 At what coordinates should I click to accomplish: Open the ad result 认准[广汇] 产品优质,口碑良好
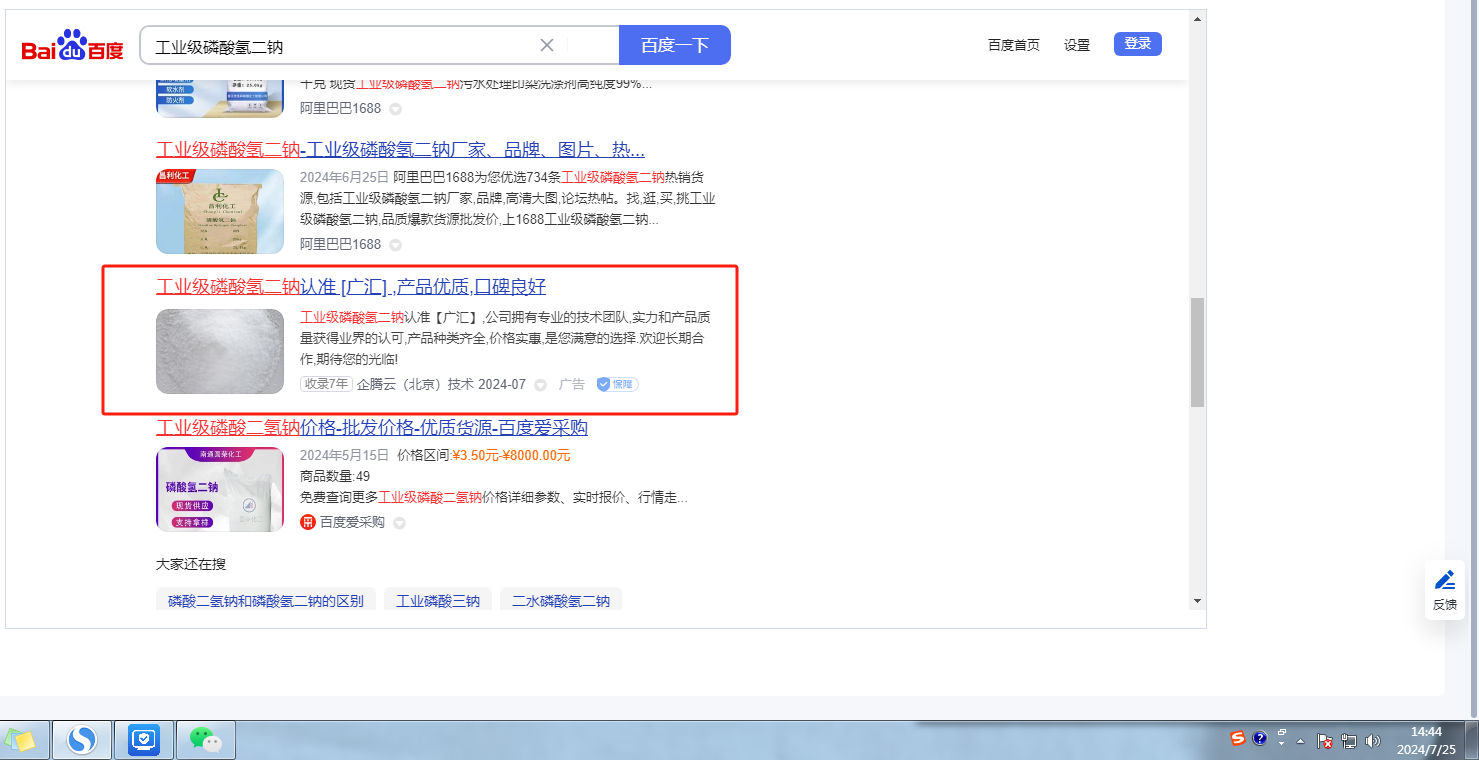351,287
